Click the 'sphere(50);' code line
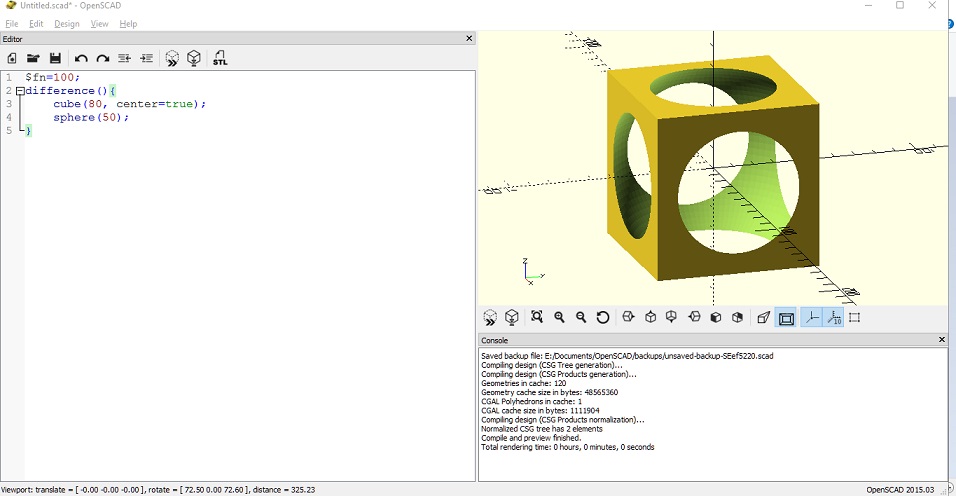This screenshot has height=496, width=956. (x=91, y=118)
